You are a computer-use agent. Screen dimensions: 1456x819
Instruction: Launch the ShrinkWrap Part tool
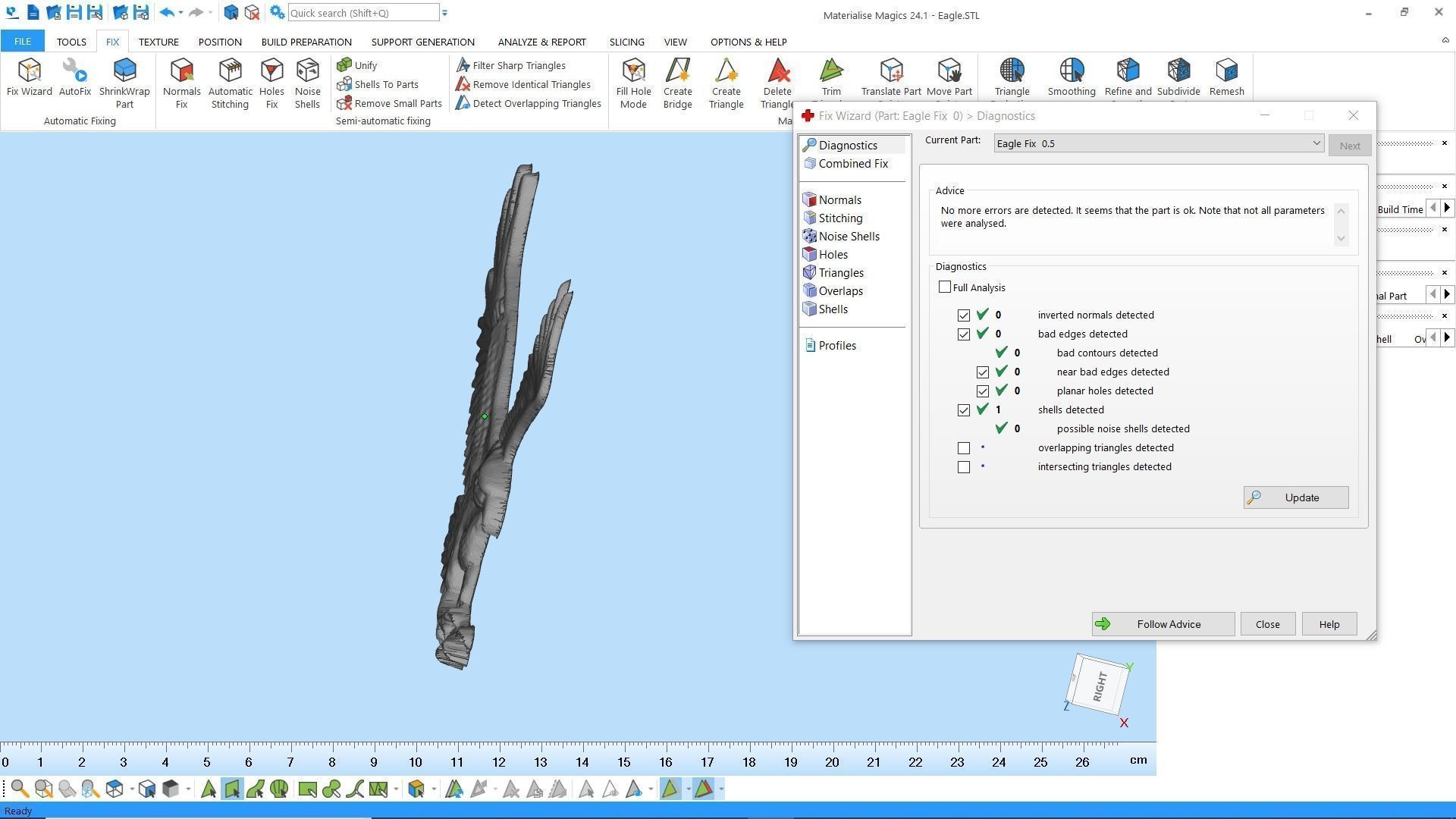click(124, 83)
